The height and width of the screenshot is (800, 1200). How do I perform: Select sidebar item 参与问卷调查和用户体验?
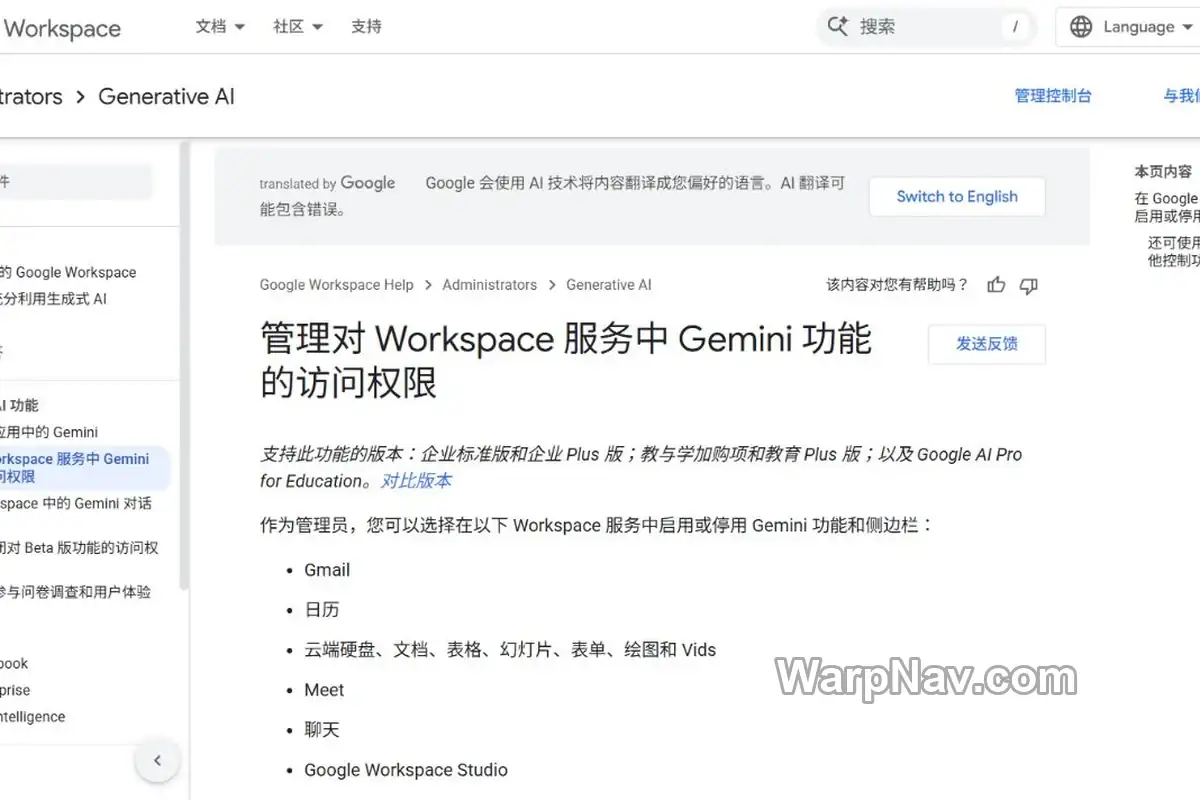coord(76,592)
